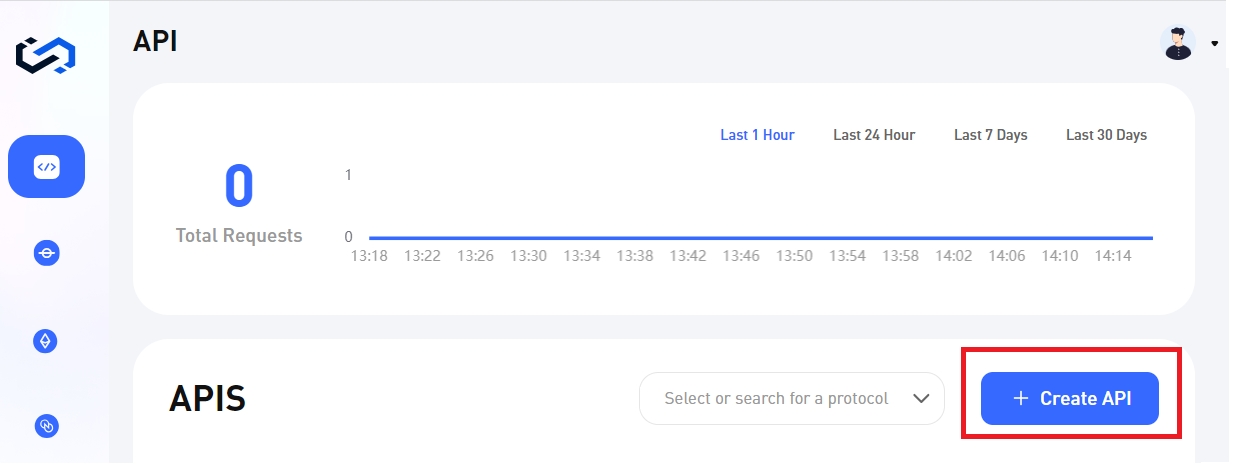Click the APIS section heading
This screenshot has height=476, width=1243.
coord(207,398)
